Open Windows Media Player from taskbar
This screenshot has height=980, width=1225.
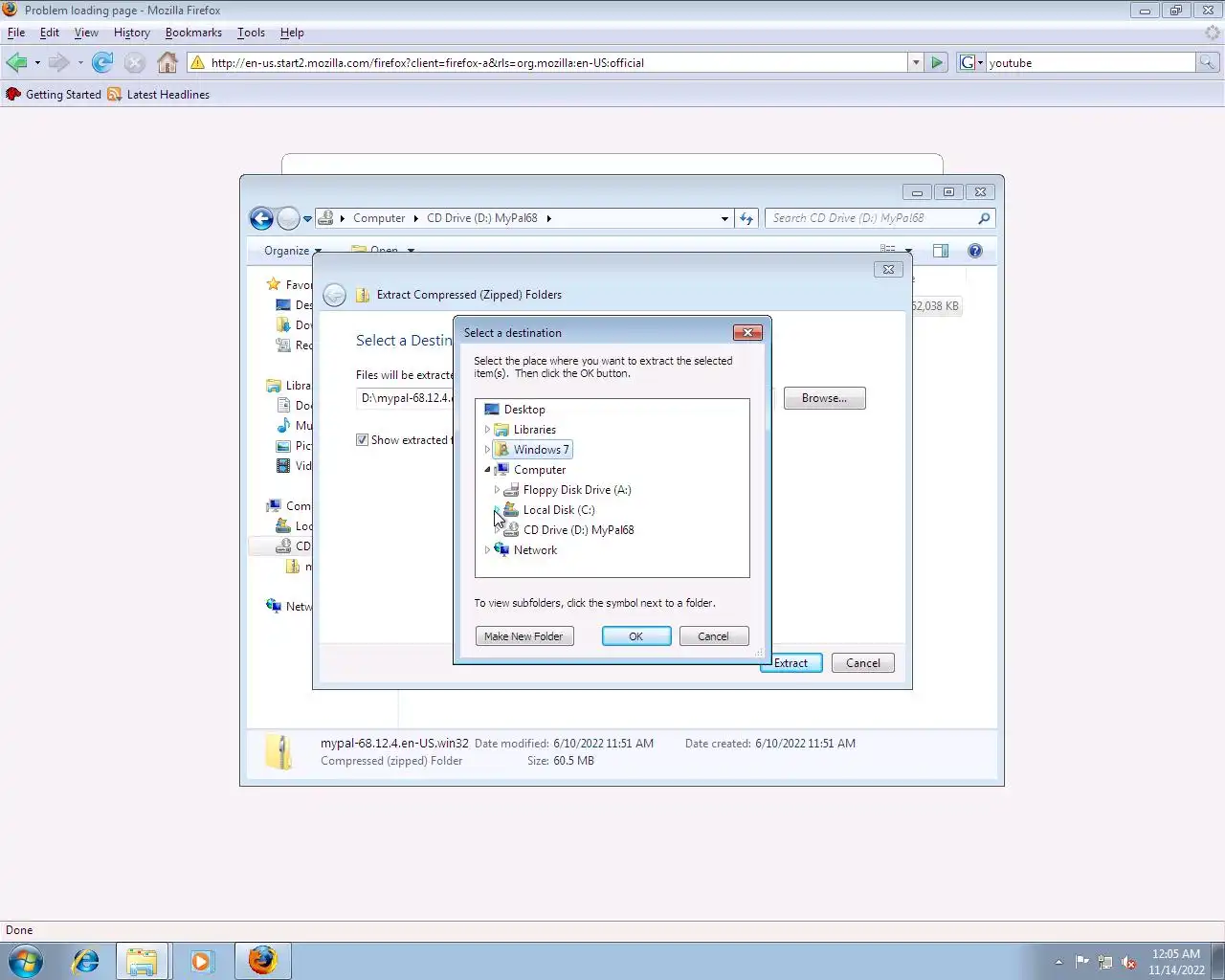(x=201, y=961)
